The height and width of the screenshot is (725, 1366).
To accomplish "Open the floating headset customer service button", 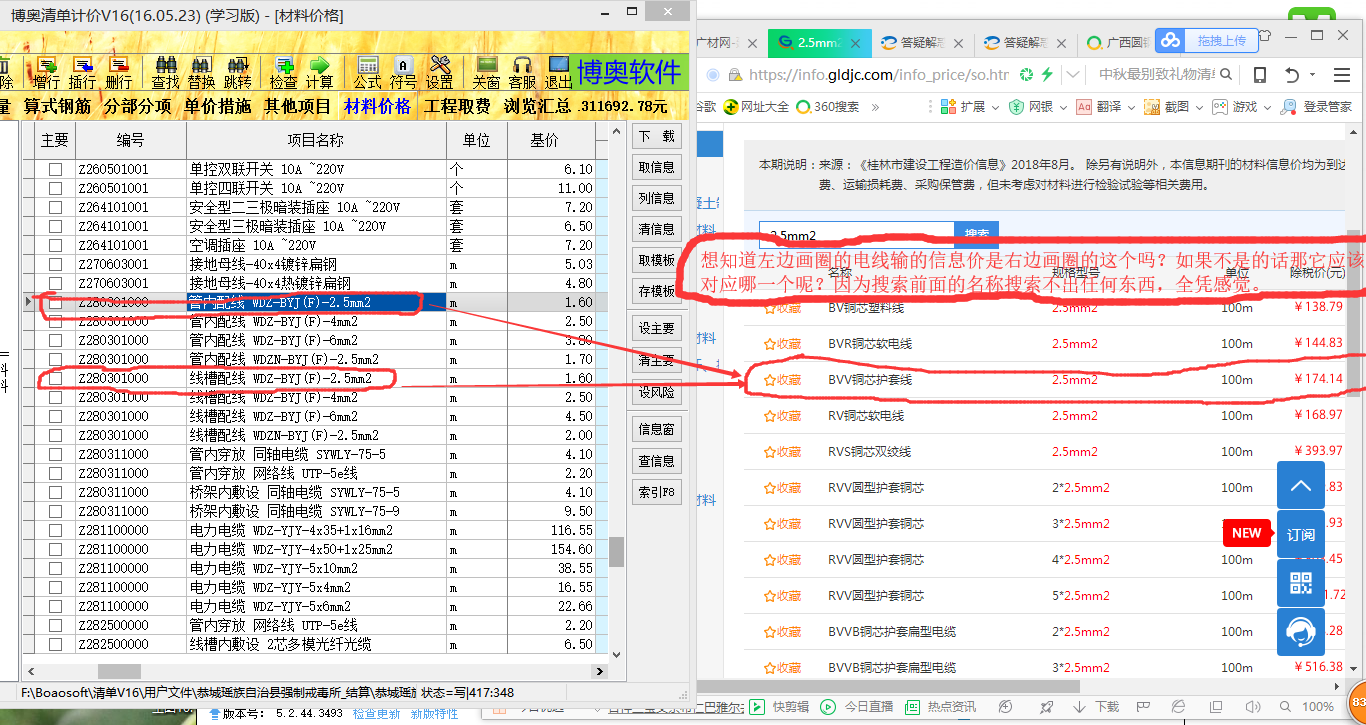I will coord(1300,632).
